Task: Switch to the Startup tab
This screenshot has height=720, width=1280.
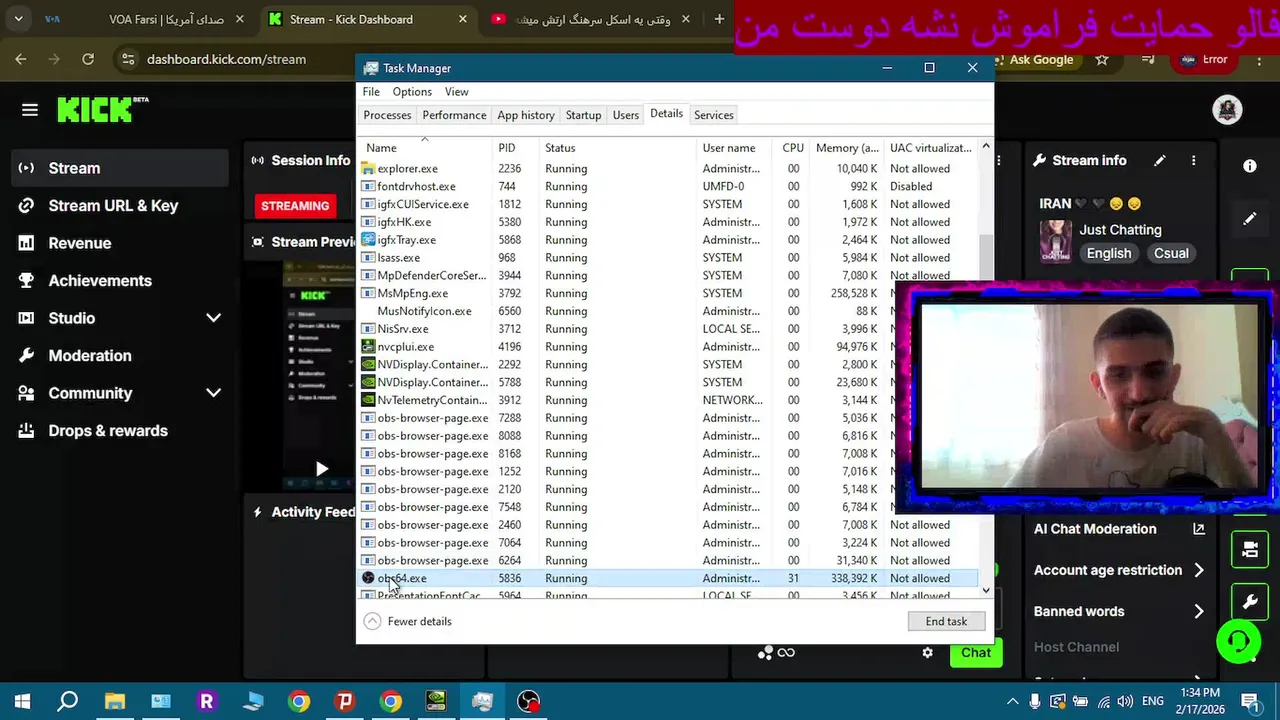Action: pos(583,115)
